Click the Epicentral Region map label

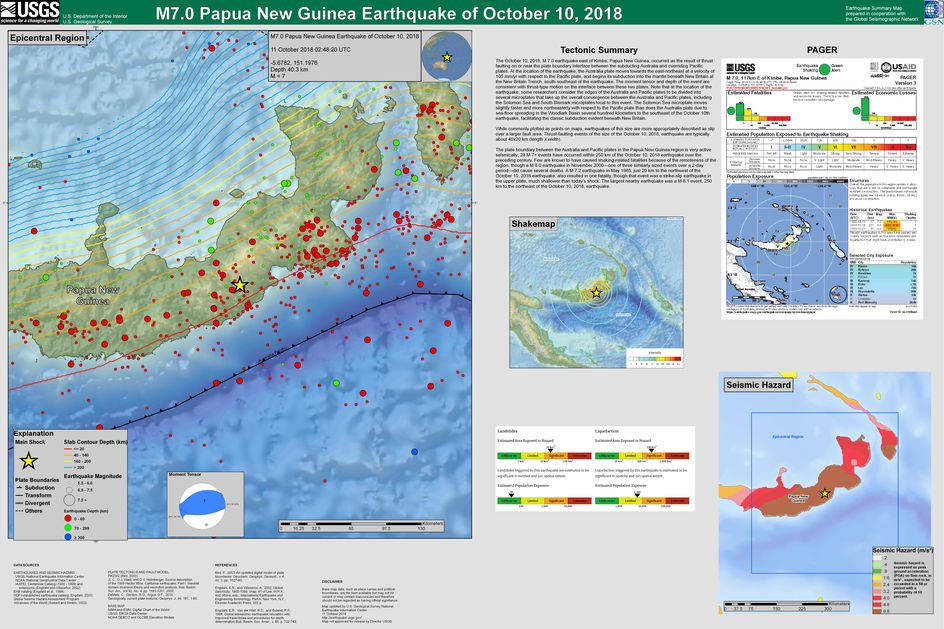click(x=49, y=37)
